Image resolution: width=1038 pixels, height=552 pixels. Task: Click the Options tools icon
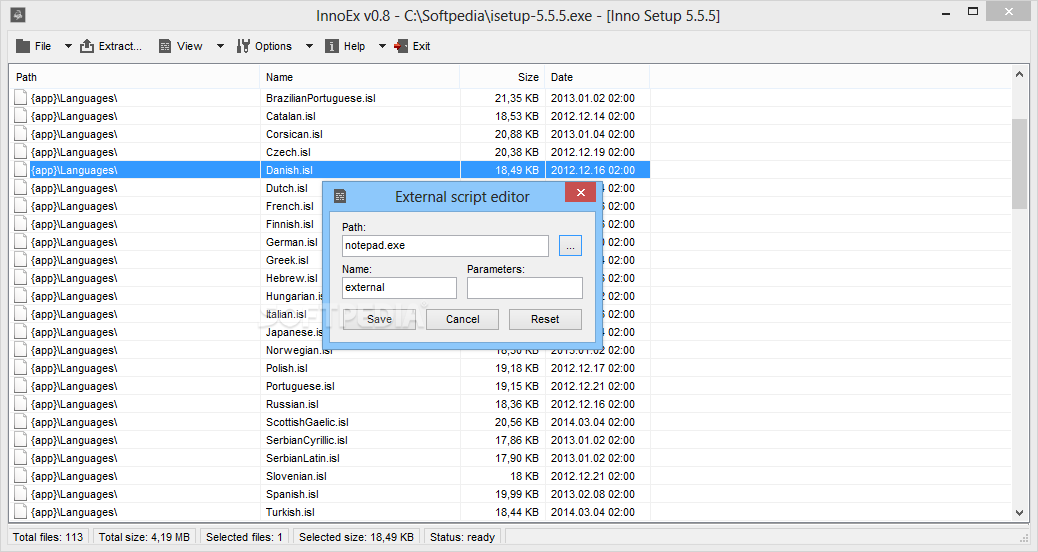[x=243, y=46]
